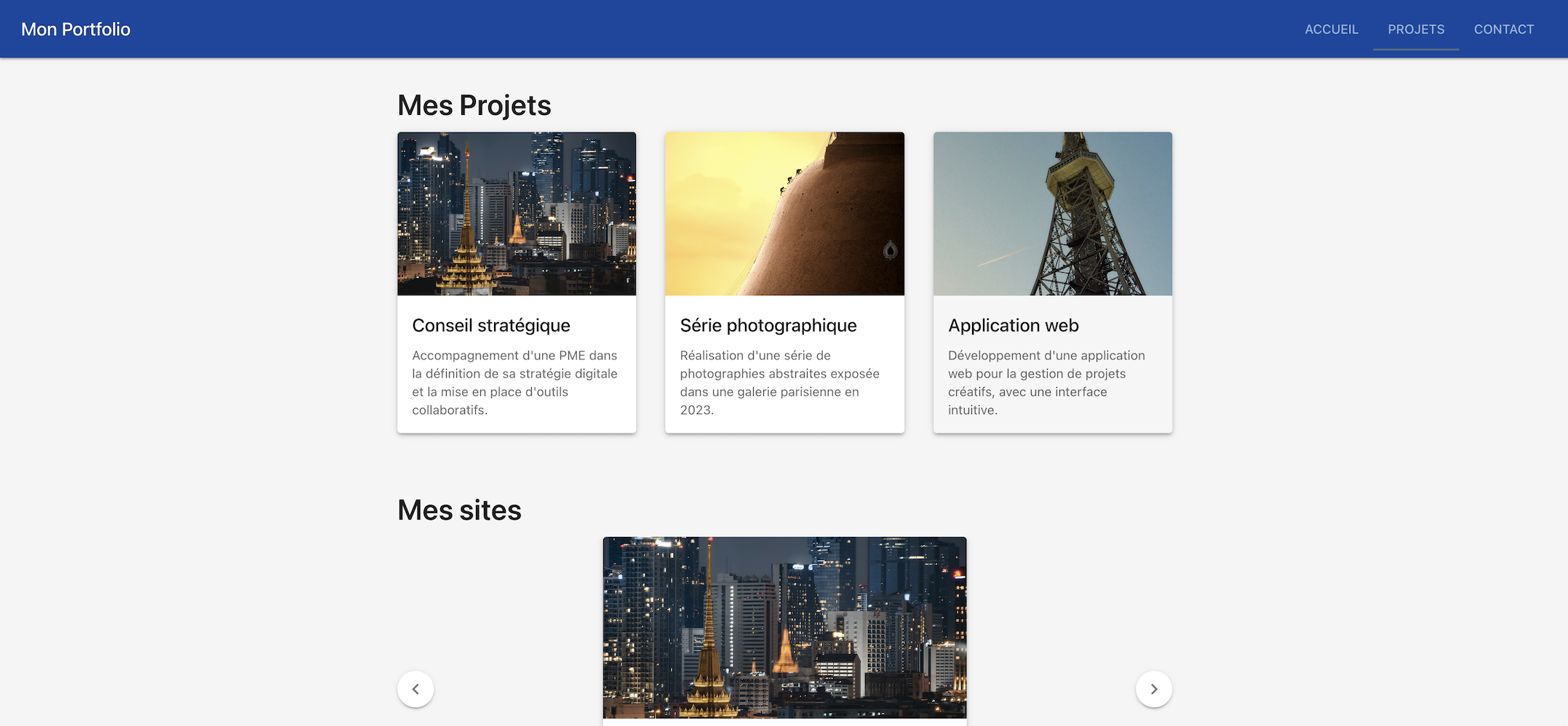
Task: Click the Mes Projets section heading
Action: point(474,105)
